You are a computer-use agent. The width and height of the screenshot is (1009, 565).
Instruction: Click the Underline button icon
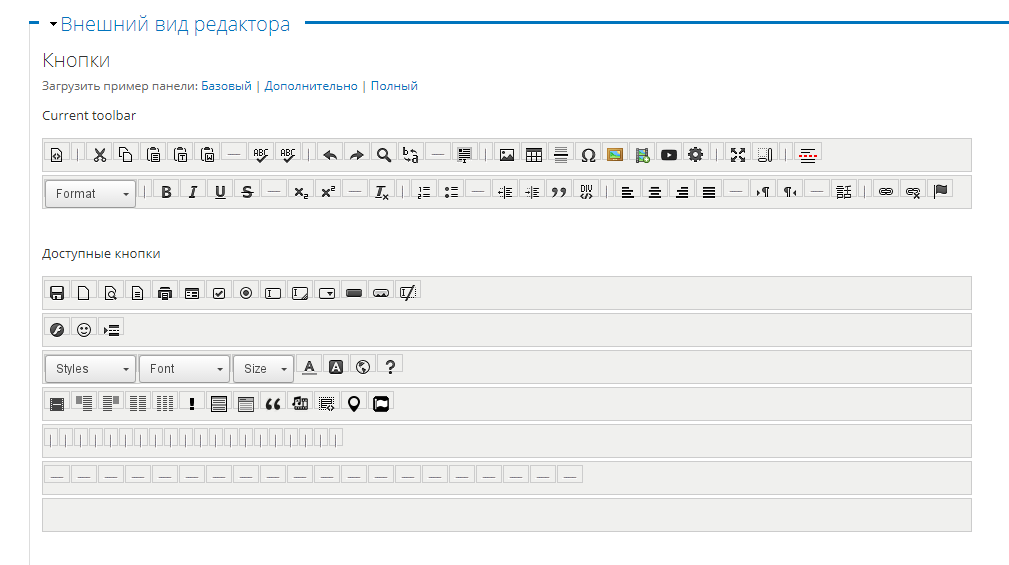click(x=220, y=192)
